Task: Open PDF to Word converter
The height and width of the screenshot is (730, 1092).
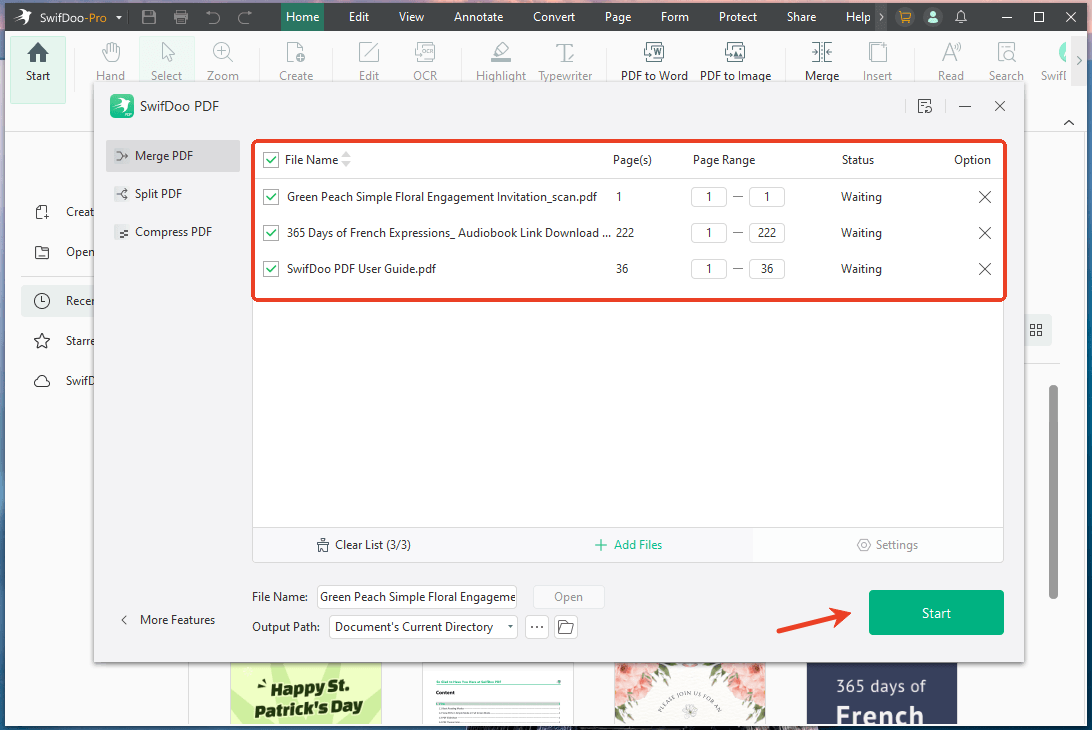Action: (654, 62)
